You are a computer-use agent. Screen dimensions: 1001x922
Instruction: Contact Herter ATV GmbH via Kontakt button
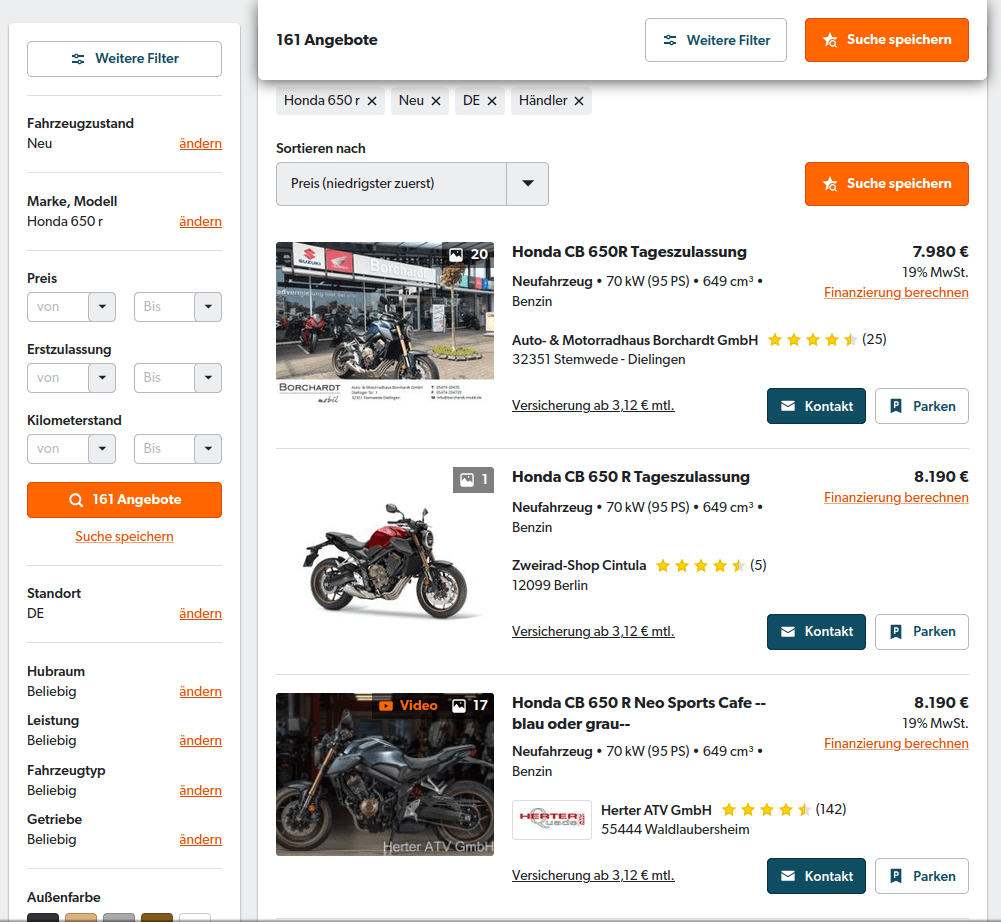pos(816,876)
